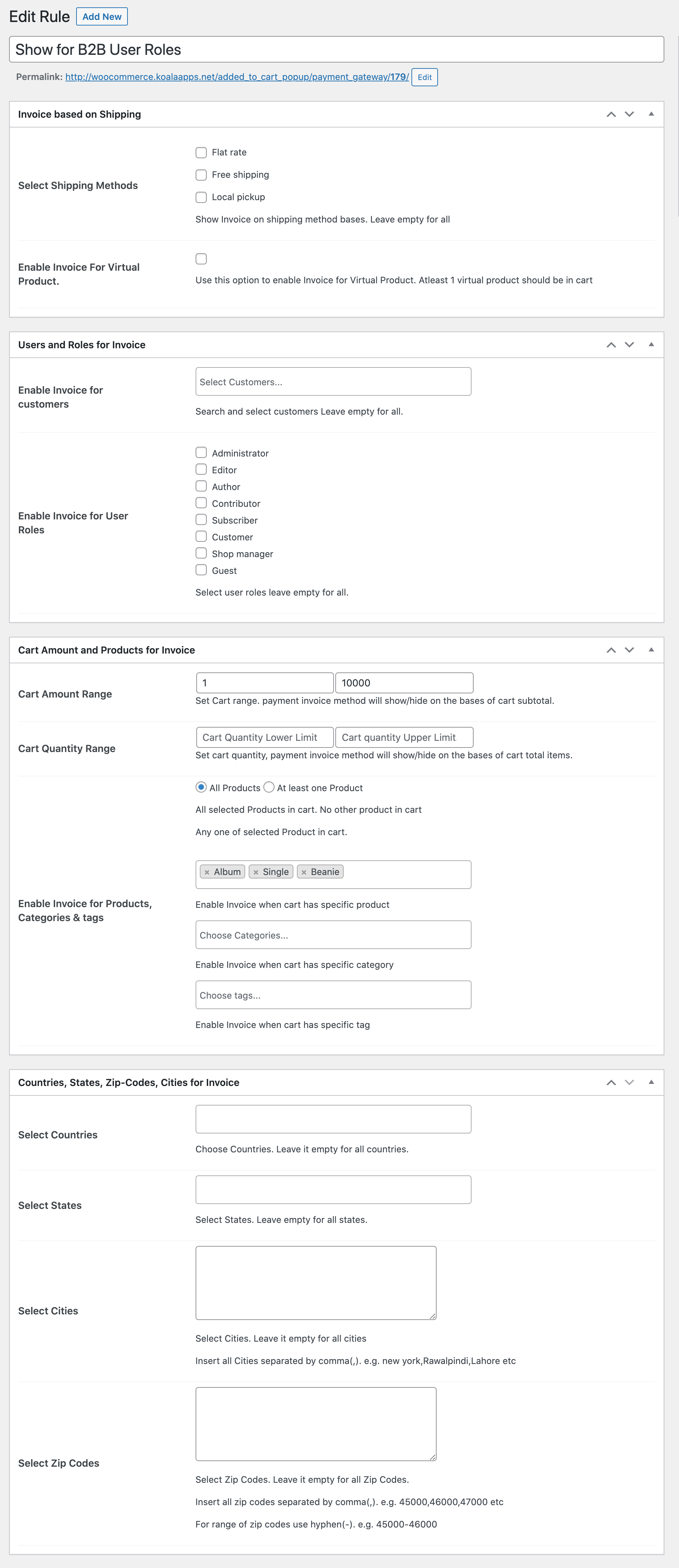The width and height of the screenshot is (679, 1568).
Task: Check the Administrator user role checkbox
Action: (x=200, y=452)
